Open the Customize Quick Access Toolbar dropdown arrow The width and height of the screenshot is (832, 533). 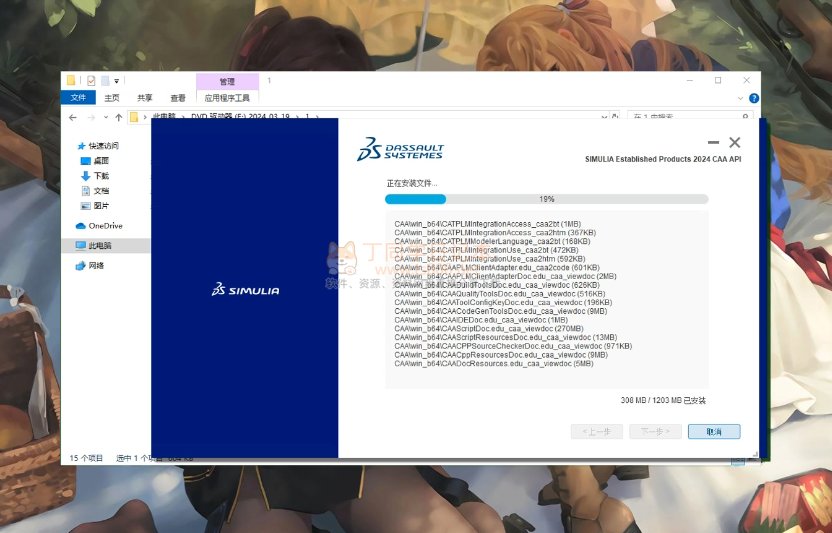[117, 81]
